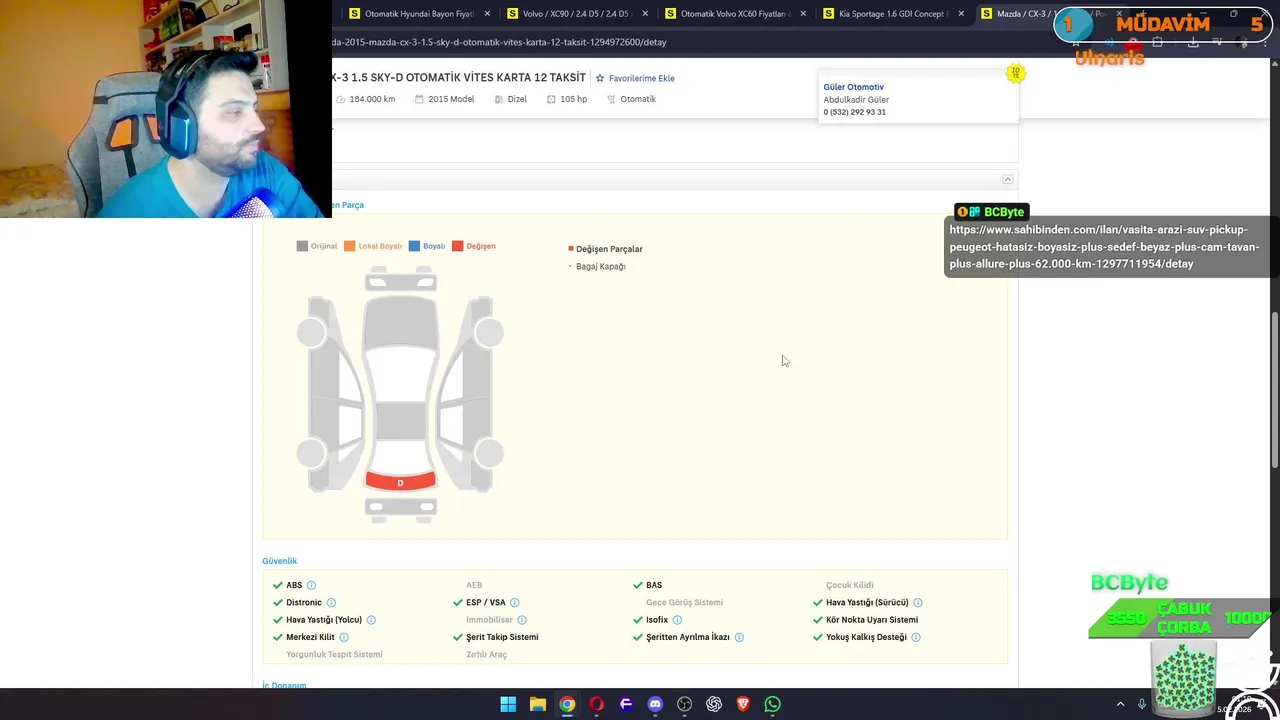Screen dimensions: 1280x720
Task: Click the Değişen Parçalar label
Action: click(x=609, y=249)
